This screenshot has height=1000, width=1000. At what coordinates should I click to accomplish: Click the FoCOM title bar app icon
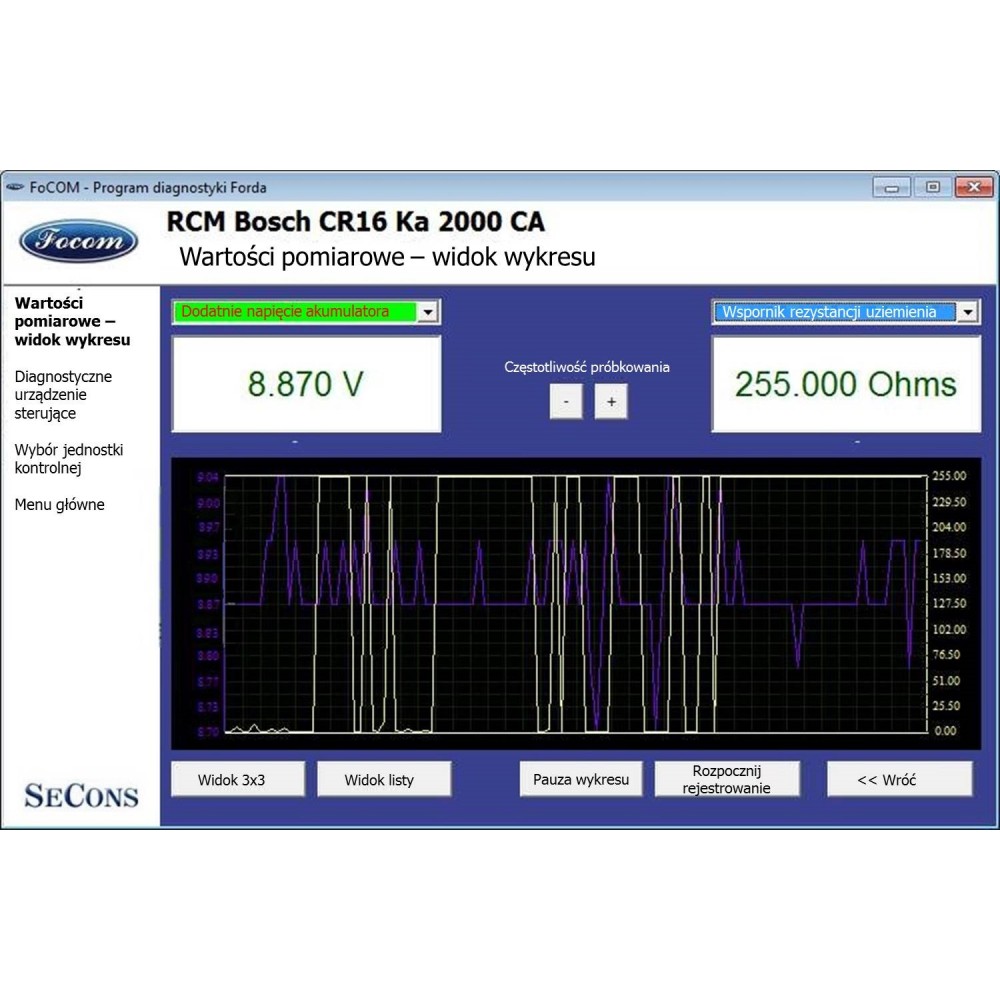tap(14, 187)
